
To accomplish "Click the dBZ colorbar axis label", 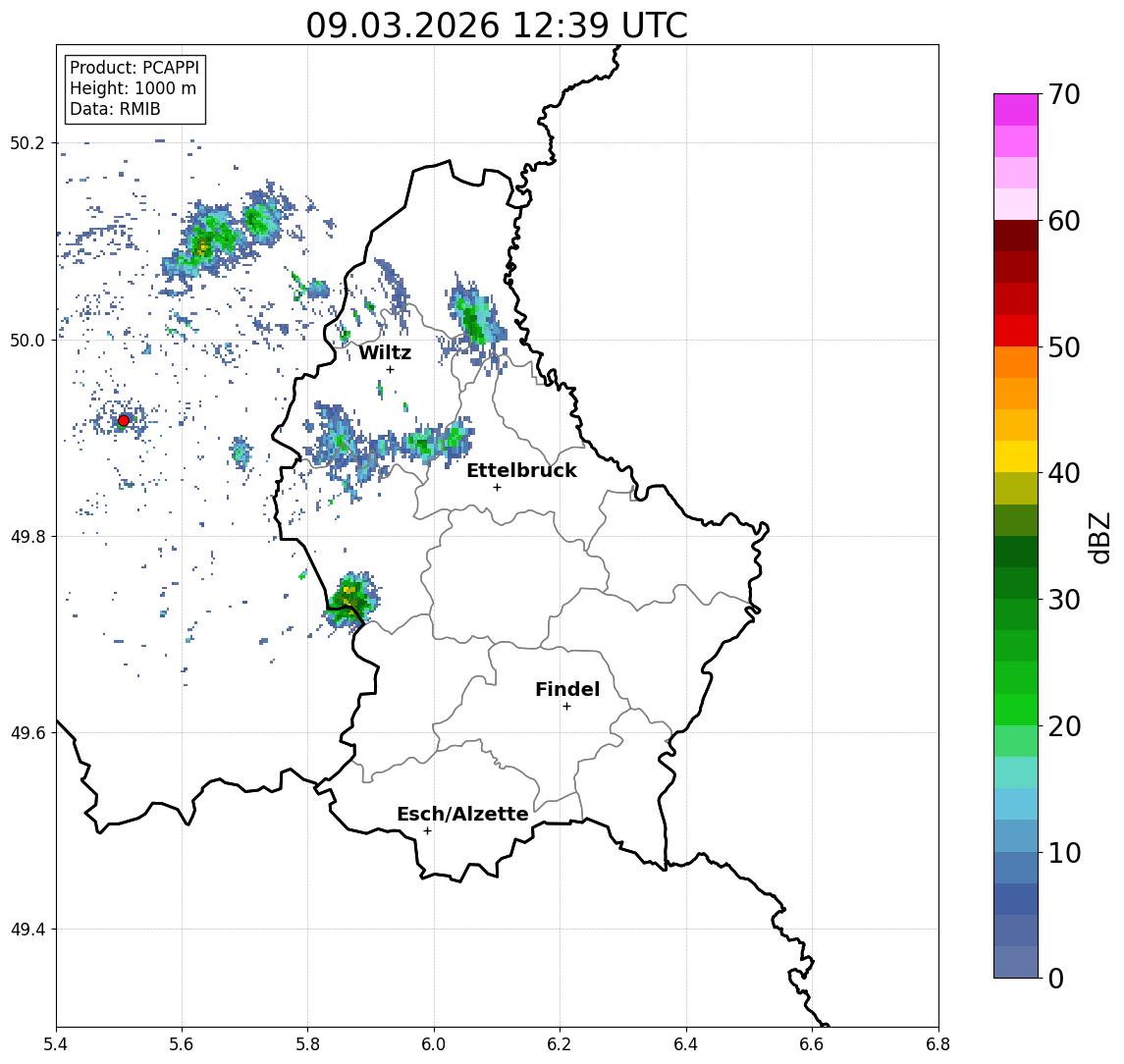I will (x=1099, y=537).
